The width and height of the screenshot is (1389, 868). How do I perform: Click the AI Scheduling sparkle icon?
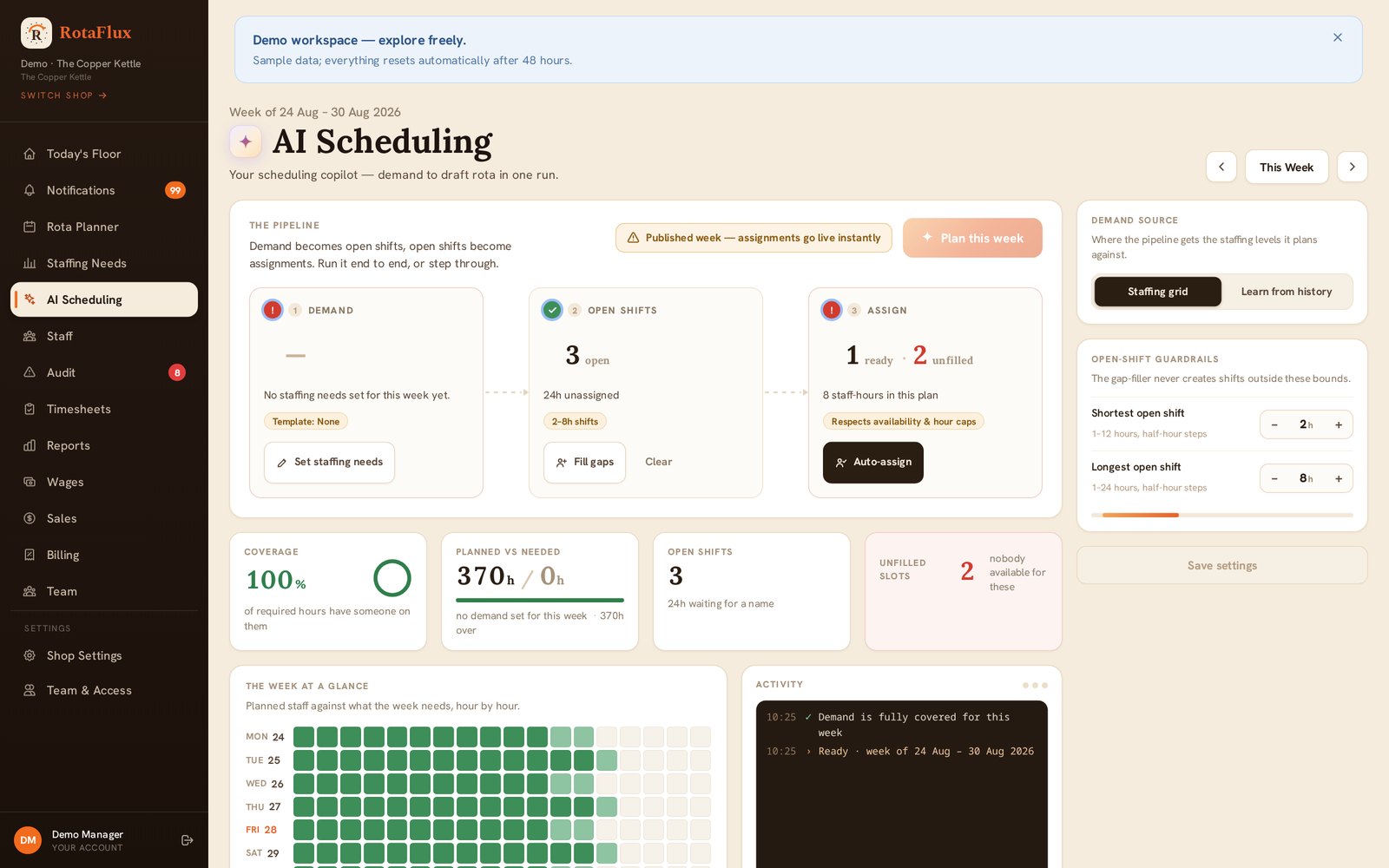246,141
